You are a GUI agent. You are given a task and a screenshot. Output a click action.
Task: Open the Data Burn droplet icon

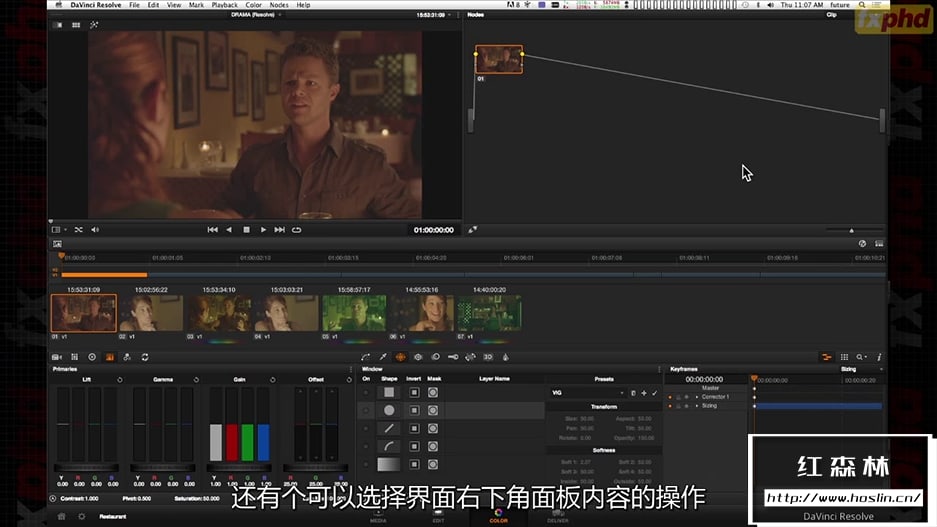tap(506, 357)
